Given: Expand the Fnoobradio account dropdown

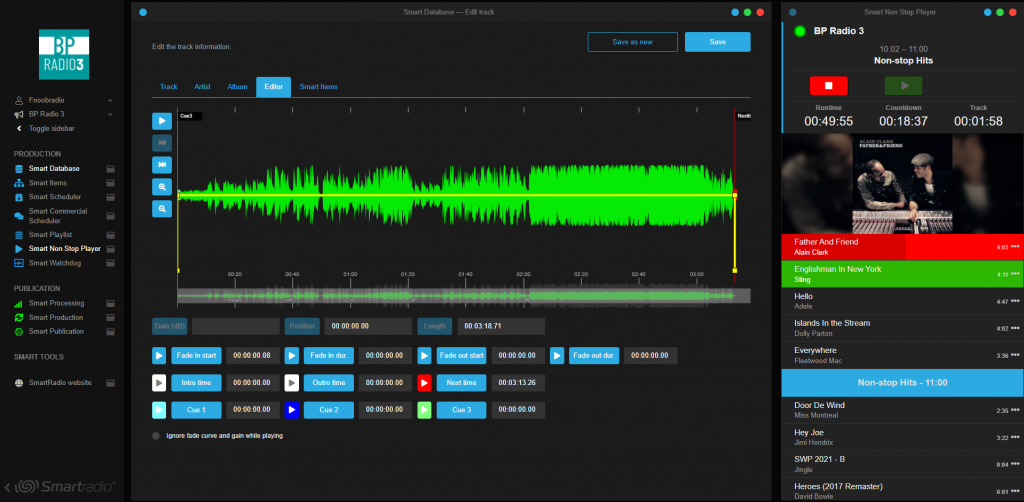Looking at the screenshot, I should tap(110, 101).
